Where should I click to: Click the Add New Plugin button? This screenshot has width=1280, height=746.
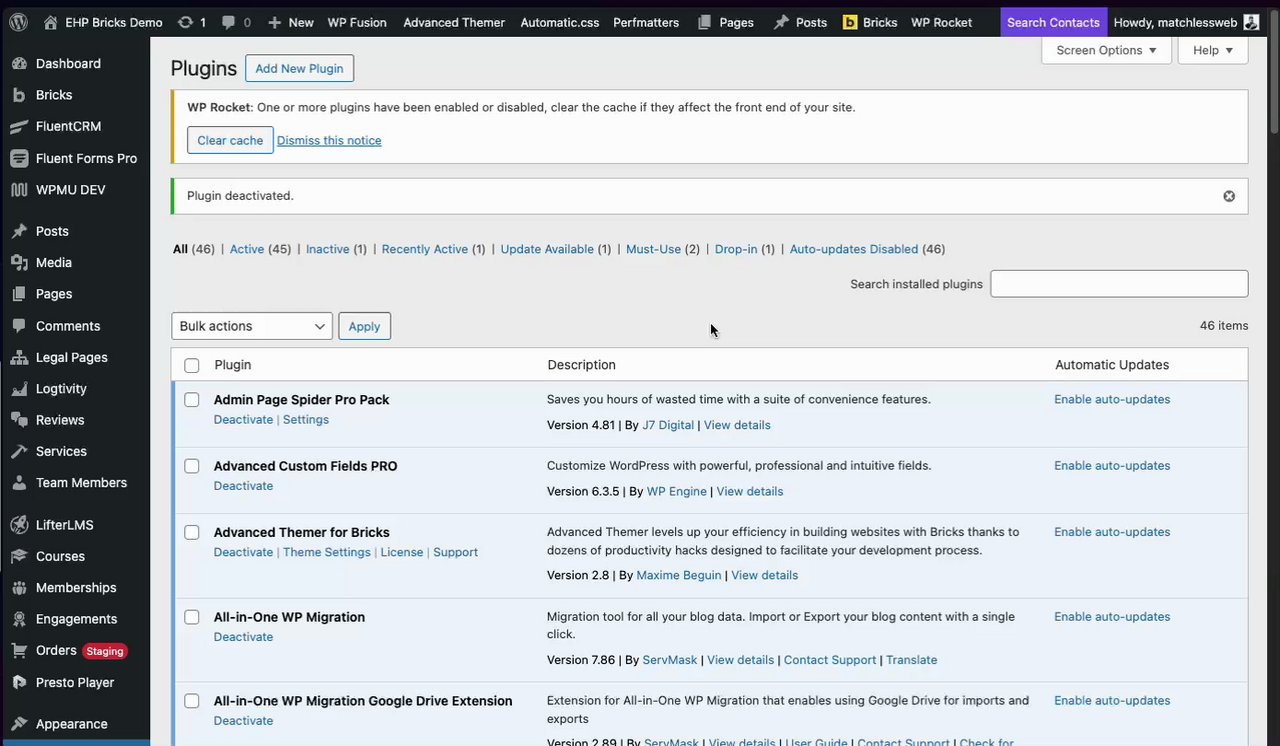tap(299, 69)
